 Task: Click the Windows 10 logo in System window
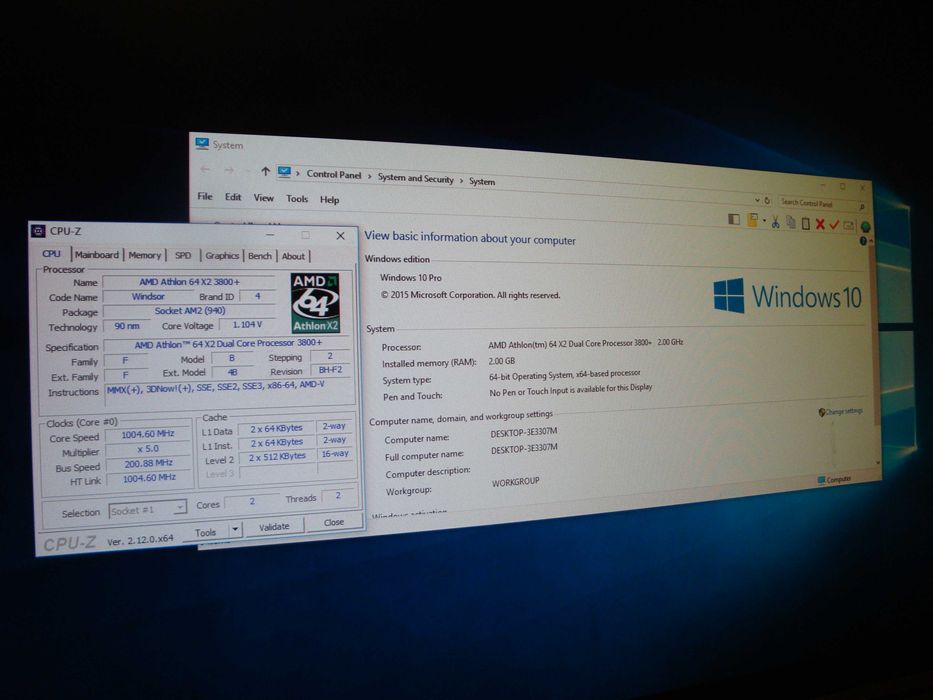click(787, 296)
